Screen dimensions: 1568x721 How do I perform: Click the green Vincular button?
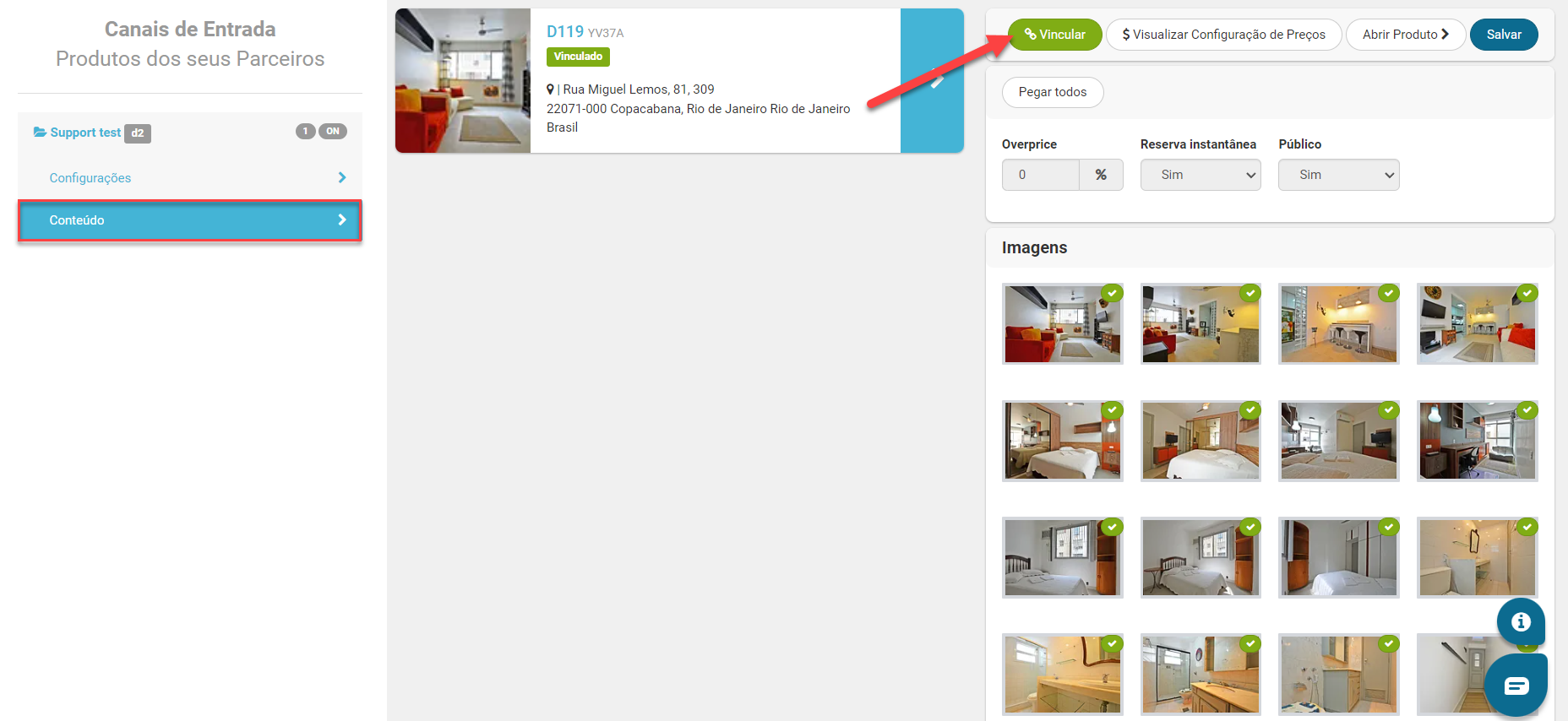(1055, 35)
